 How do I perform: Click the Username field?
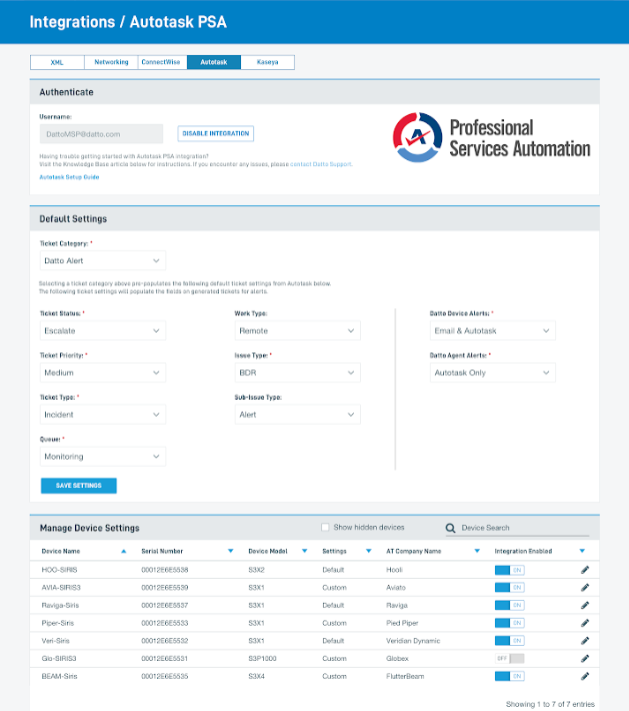pyautogui.click(x=101, y=134)
